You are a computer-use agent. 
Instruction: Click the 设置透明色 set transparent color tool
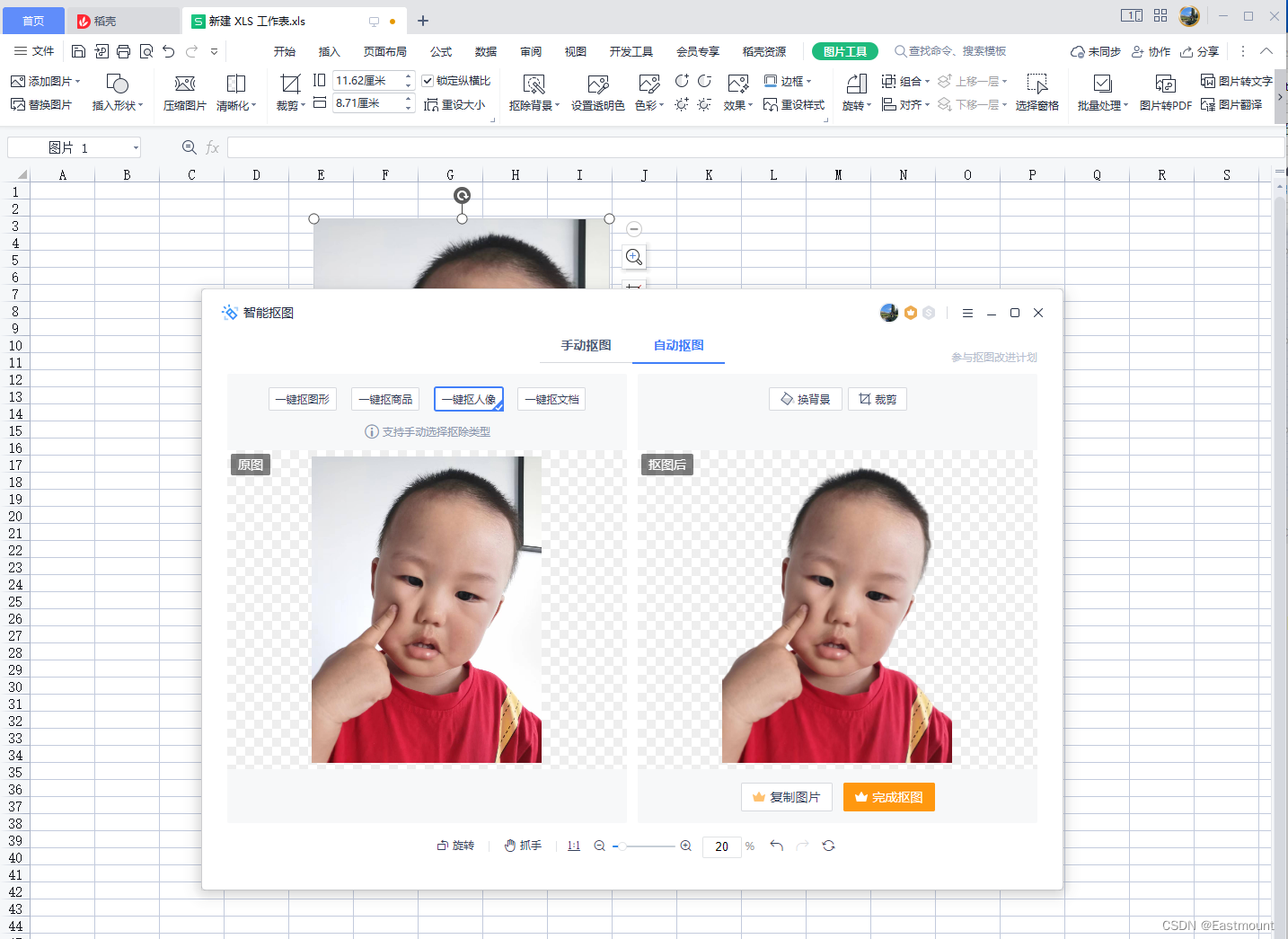pyautogui.click(x=597, y=93)
